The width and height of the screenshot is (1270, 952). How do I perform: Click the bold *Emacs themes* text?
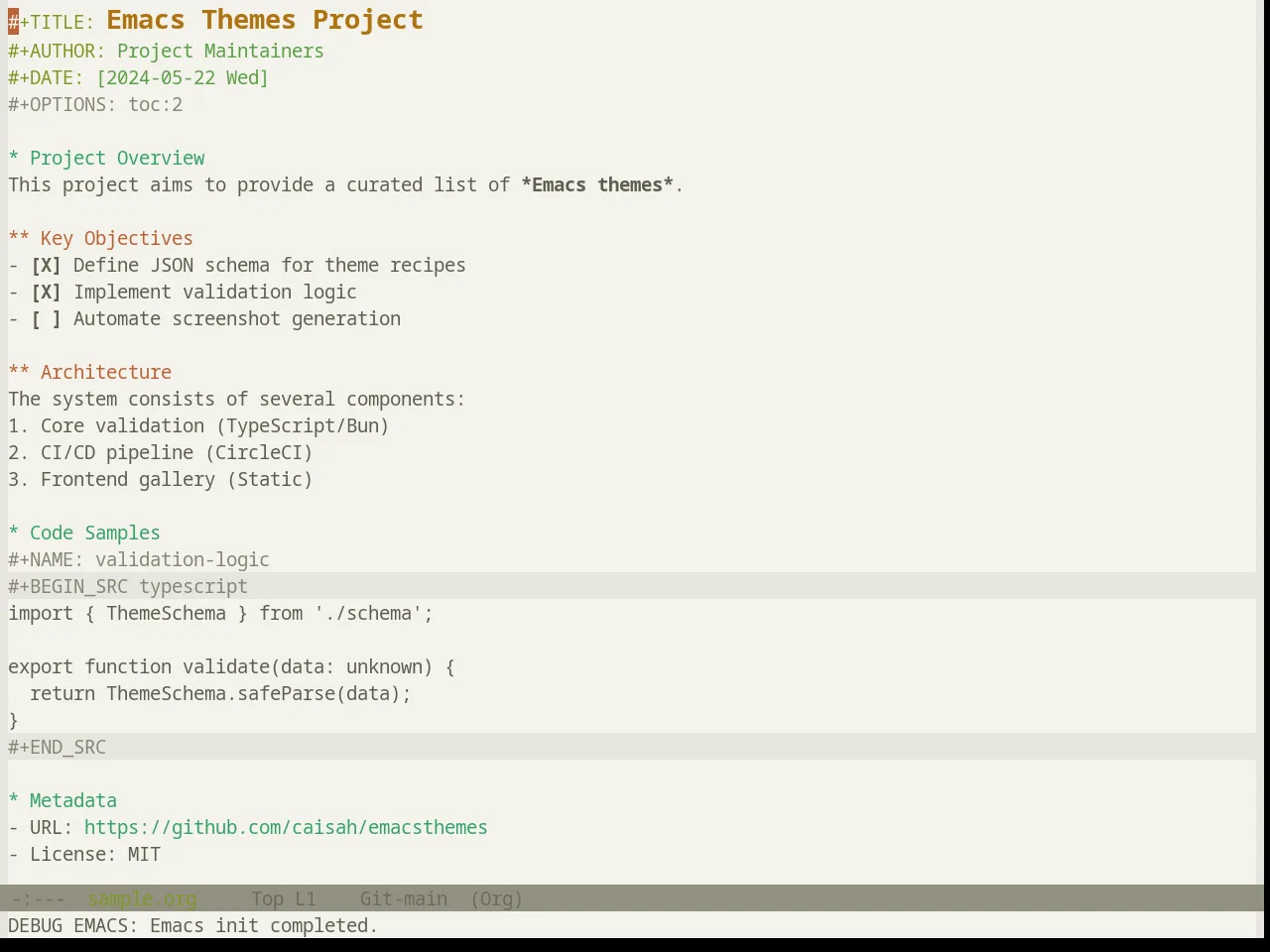click(597, 185)
